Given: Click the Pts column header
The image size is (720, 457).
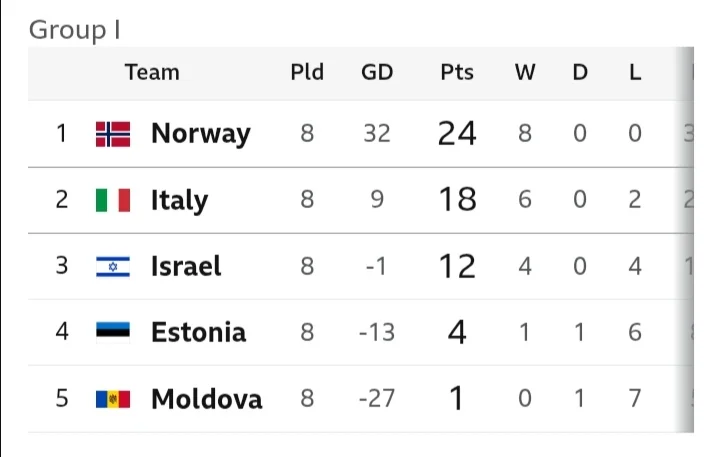Looking at the screenshot, I should (x=457, y=72).
